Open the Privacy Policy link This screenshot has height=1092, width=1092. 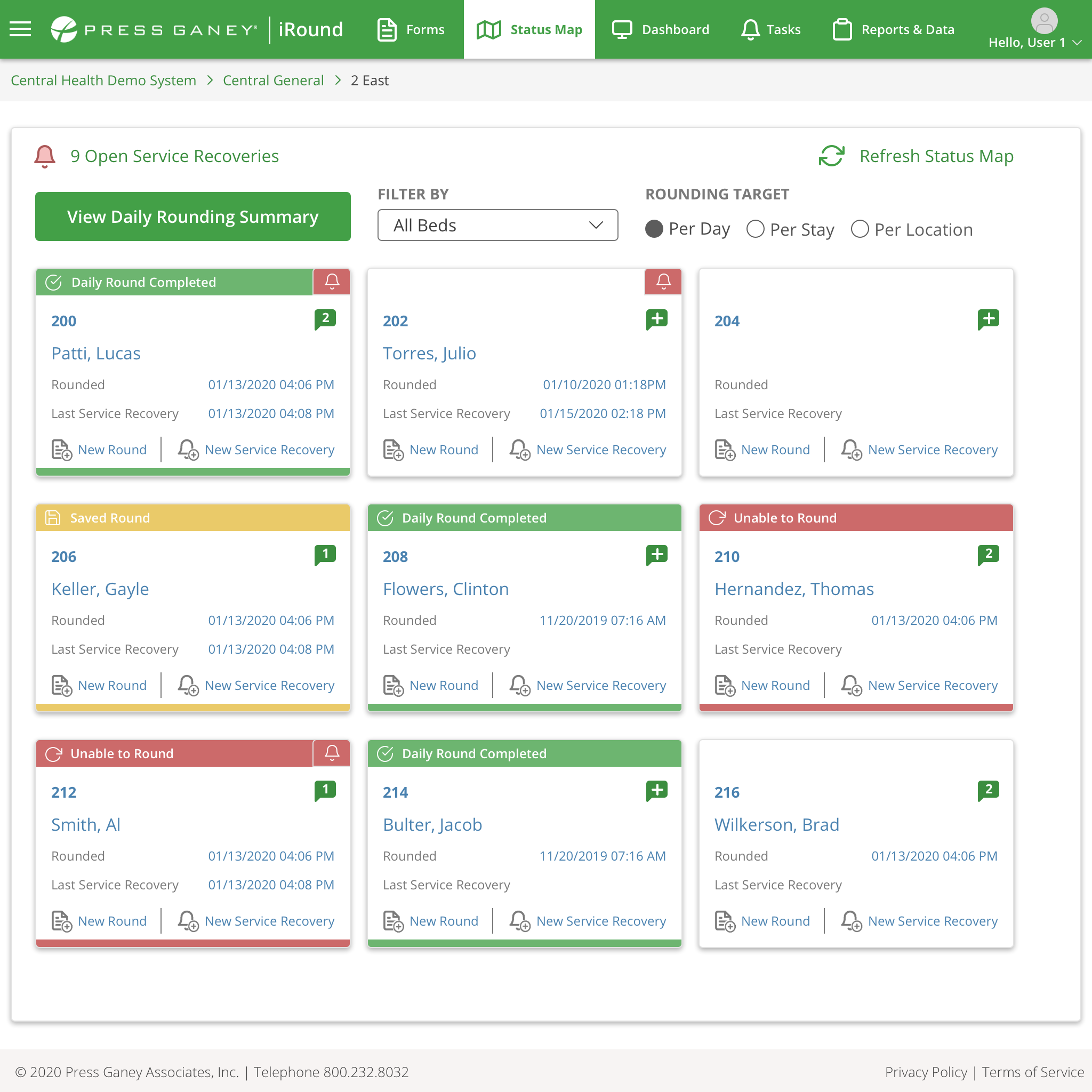pyautogui.click(x=926, y=1072)
